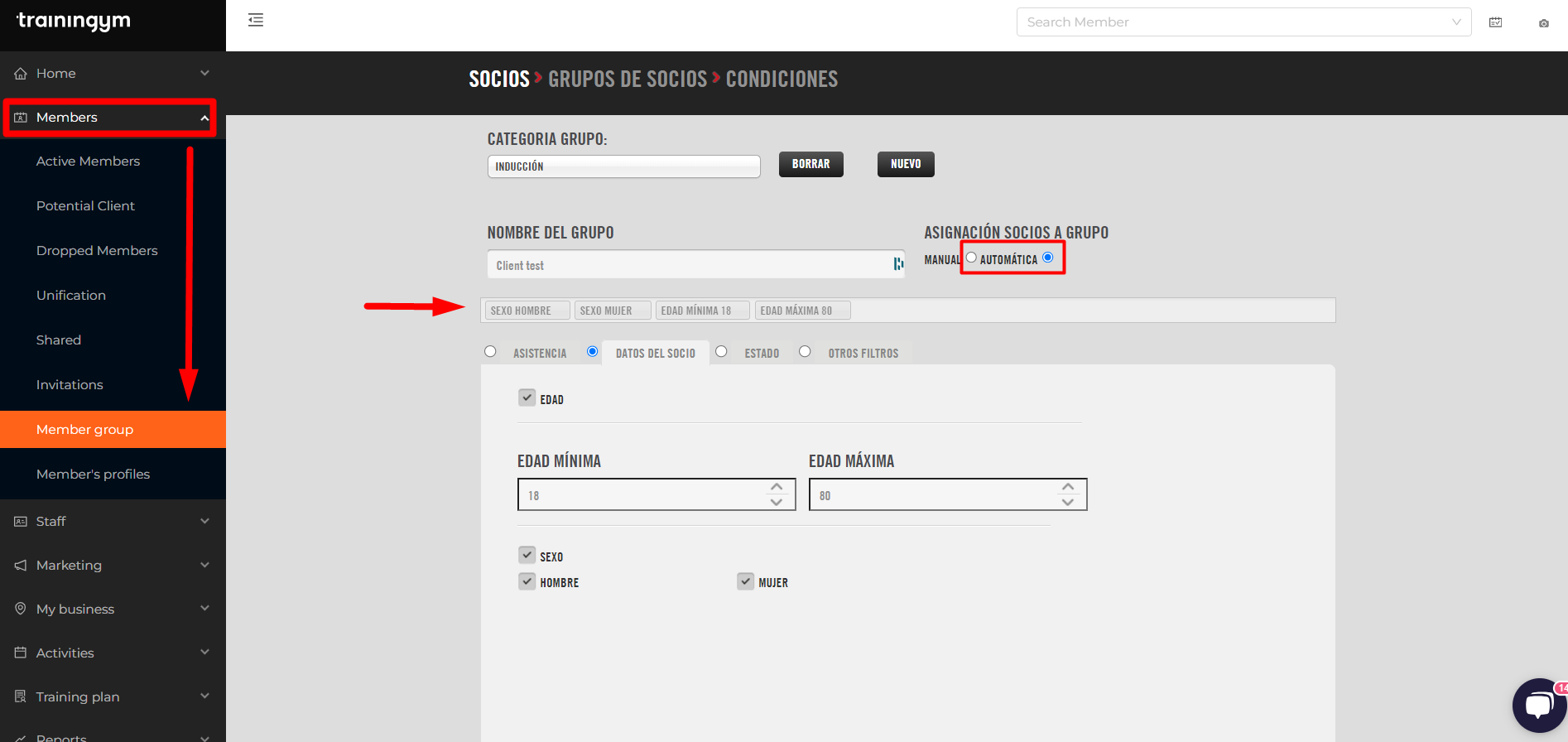Click the Sexo Hombre condition tag
The image size is (1568, 742).
point(527,311)
